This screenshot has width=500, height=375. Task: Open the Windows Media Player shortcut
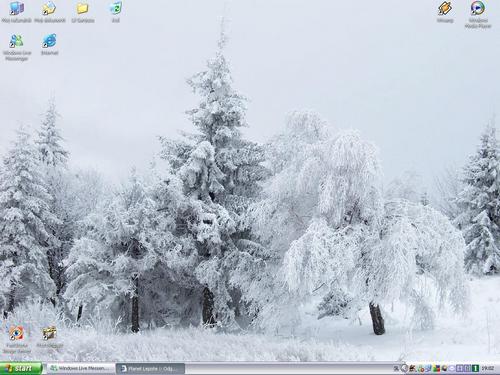pyautogui.click(x=478, y=15)
